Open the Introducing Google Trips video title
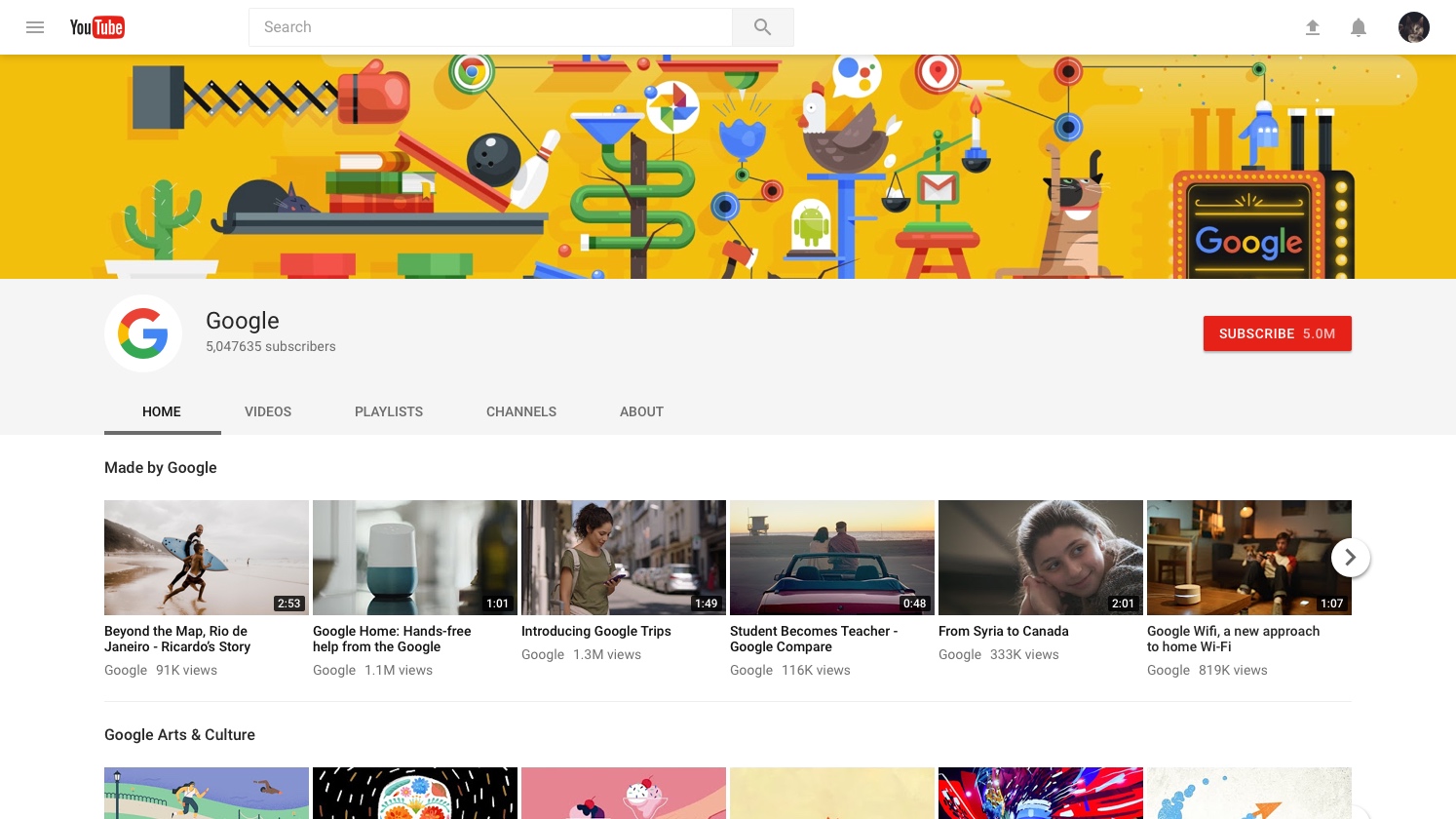The width and height of the screenshot is (1456, 819). point(596,631)
